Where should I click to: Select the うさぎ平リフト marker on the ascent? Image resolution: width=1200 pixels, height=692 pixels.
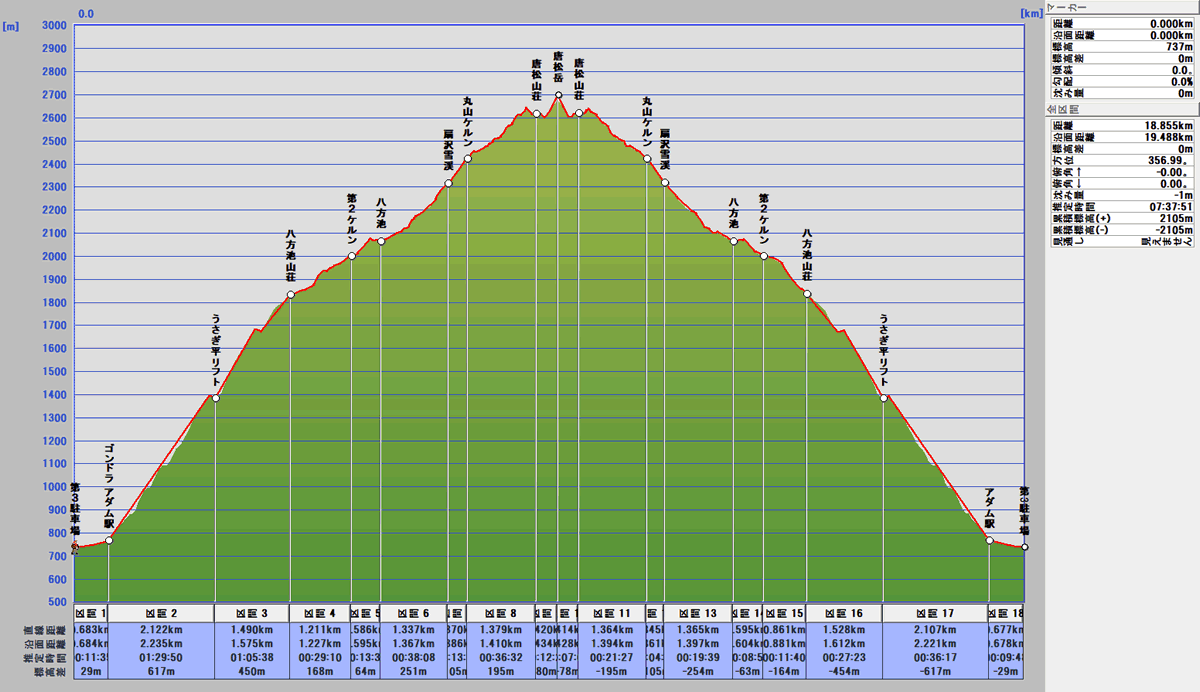[x=215, y=399]
